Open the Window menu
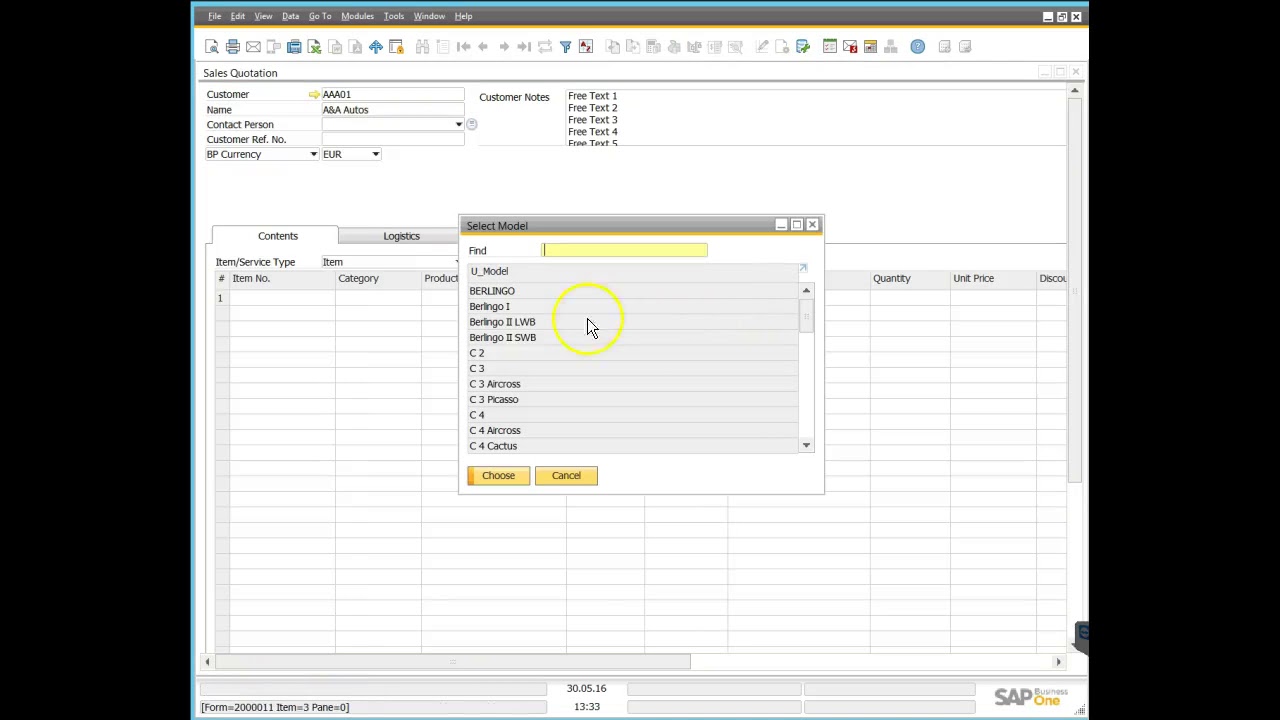 coord(429,16)
